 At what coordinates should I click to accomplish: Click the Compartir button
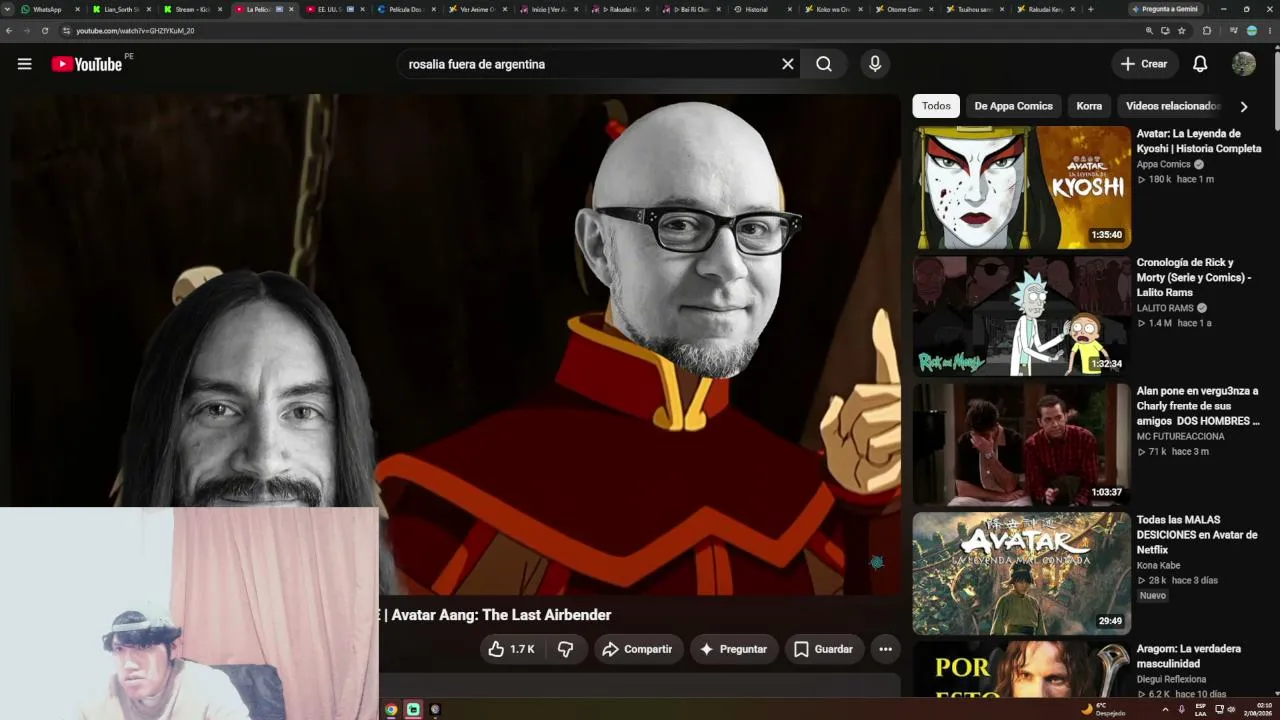(637, 649)
